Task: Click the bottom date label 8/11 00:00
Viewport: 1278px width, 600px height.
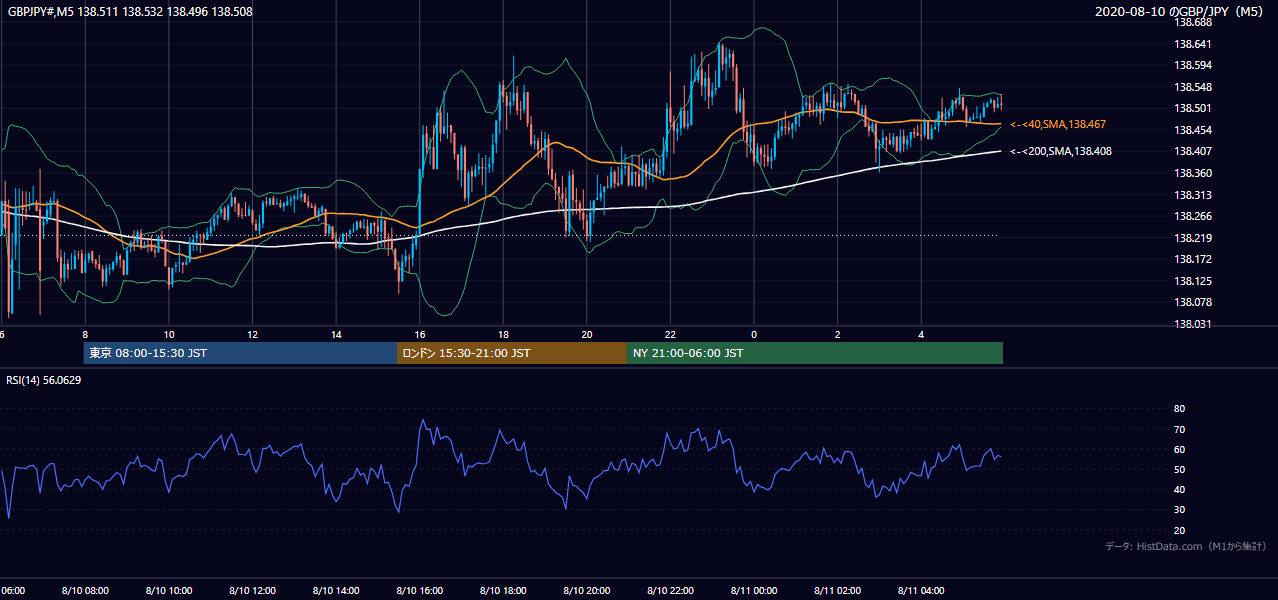Action: click(754, 591)
